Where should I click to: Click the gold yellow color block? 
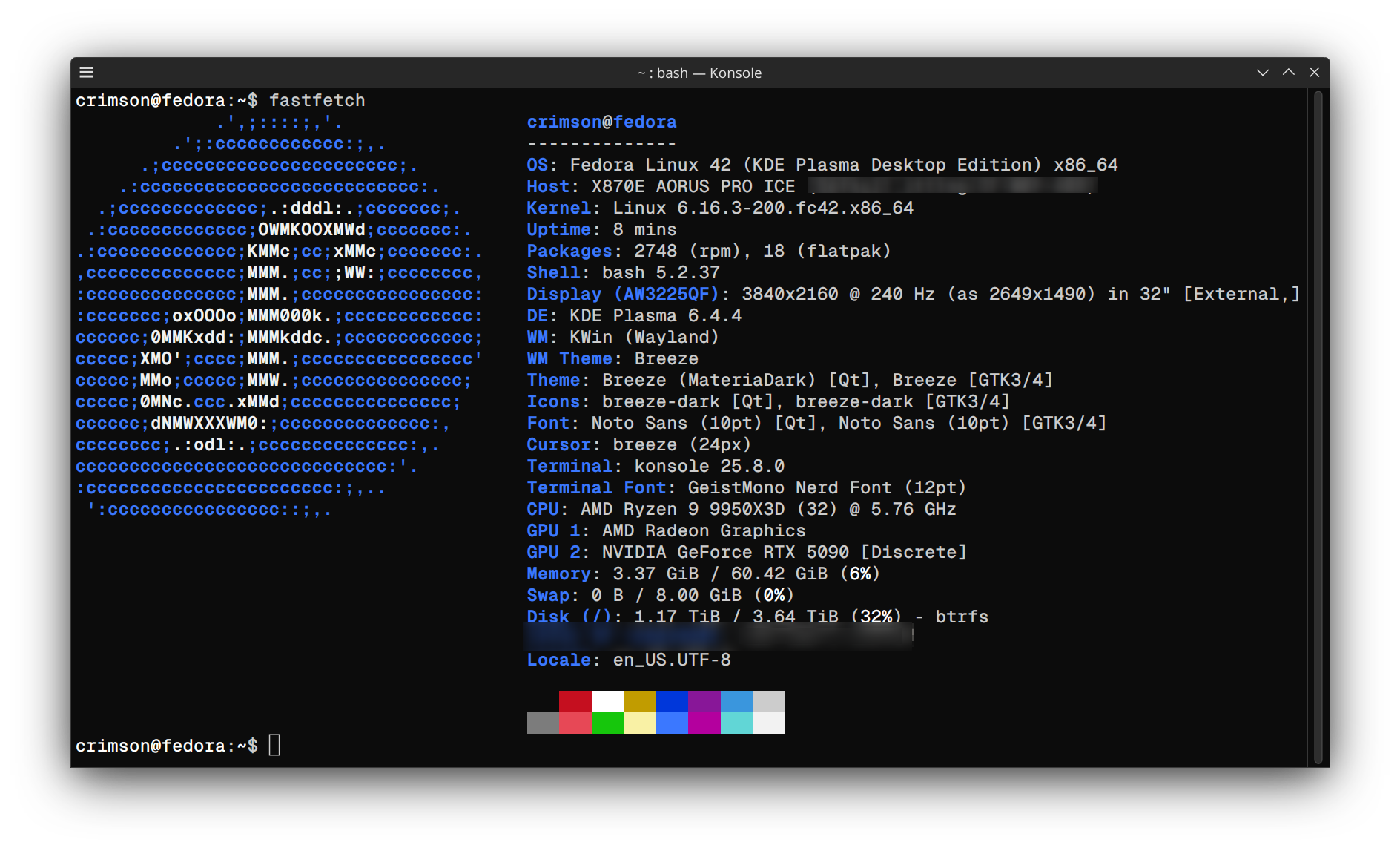pos(640,701)
